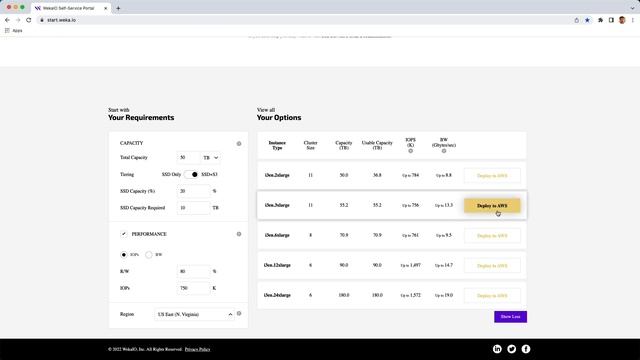Click the site lock icon in address bar
Screen dimensions: 640x360
tap(42, 20)
